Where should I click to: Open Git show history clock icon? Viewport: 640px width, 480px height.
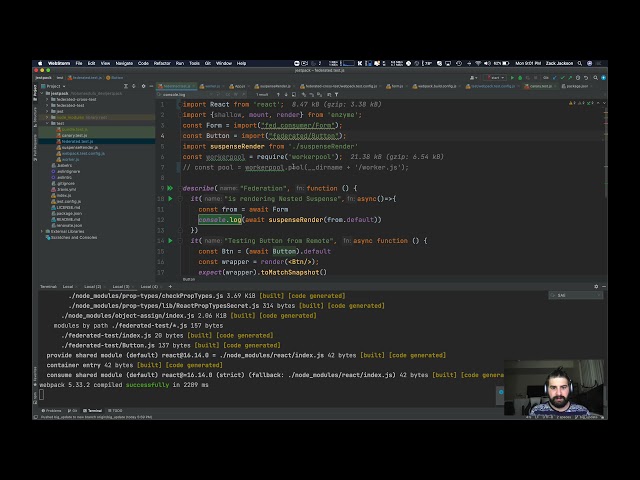pyautogui.click(x=578, y=78)
